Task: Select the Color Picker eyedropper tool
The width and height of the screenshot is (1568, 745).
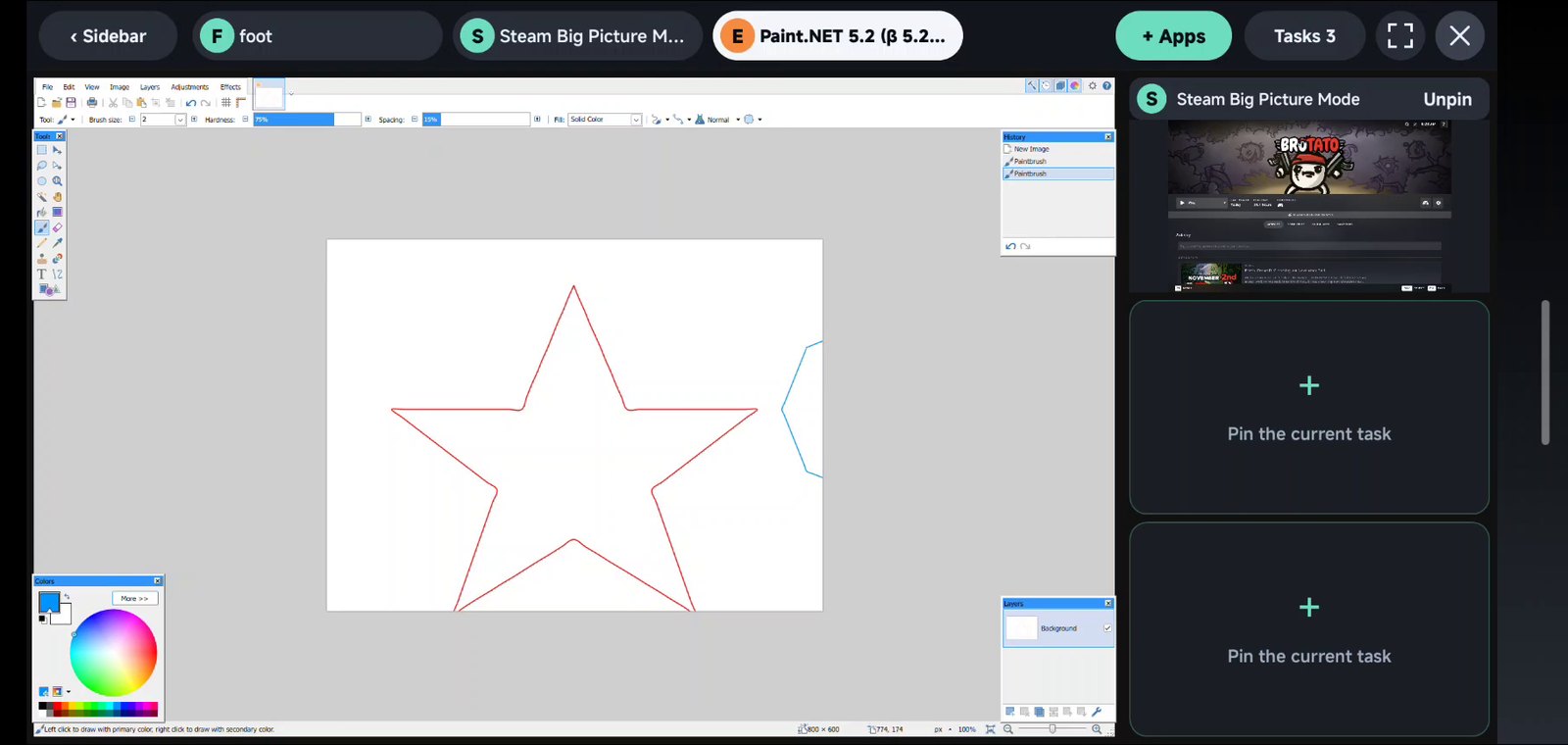Action: [57, 243]
